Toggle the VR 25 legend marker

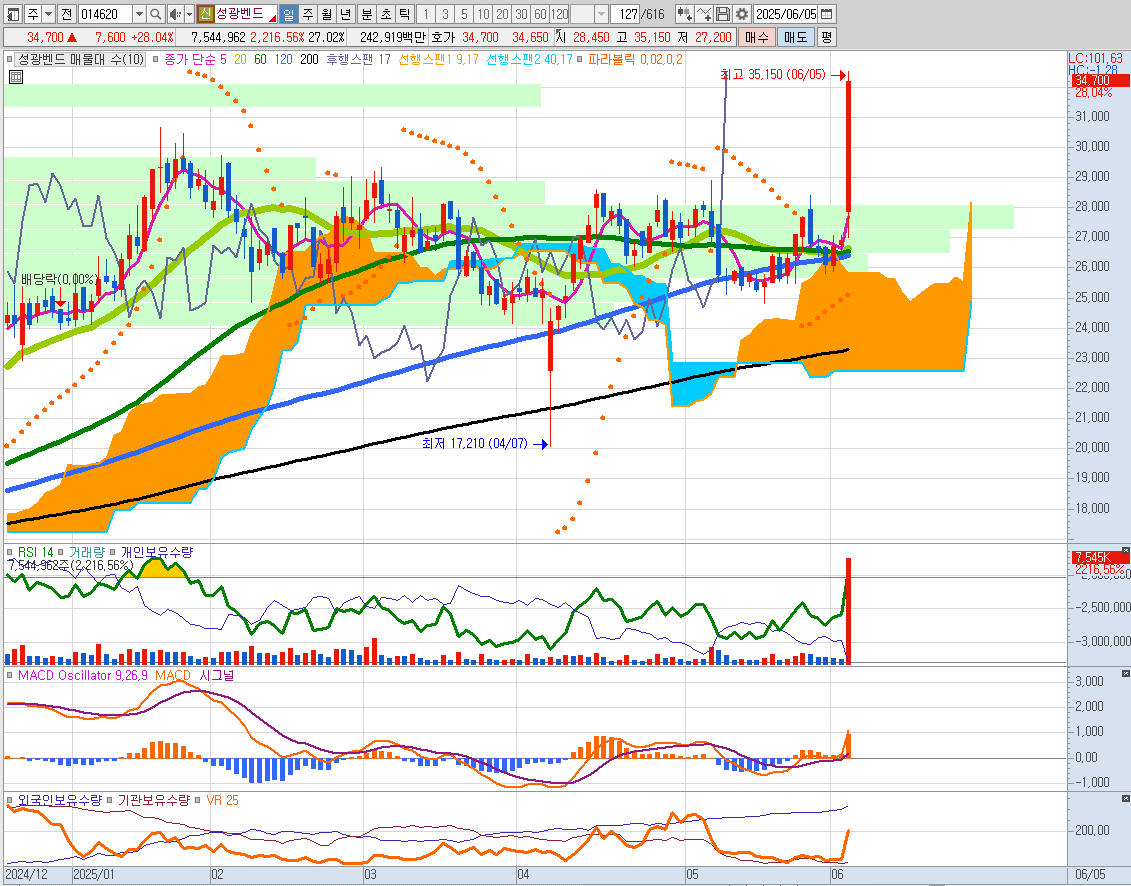tap(198, 800)
